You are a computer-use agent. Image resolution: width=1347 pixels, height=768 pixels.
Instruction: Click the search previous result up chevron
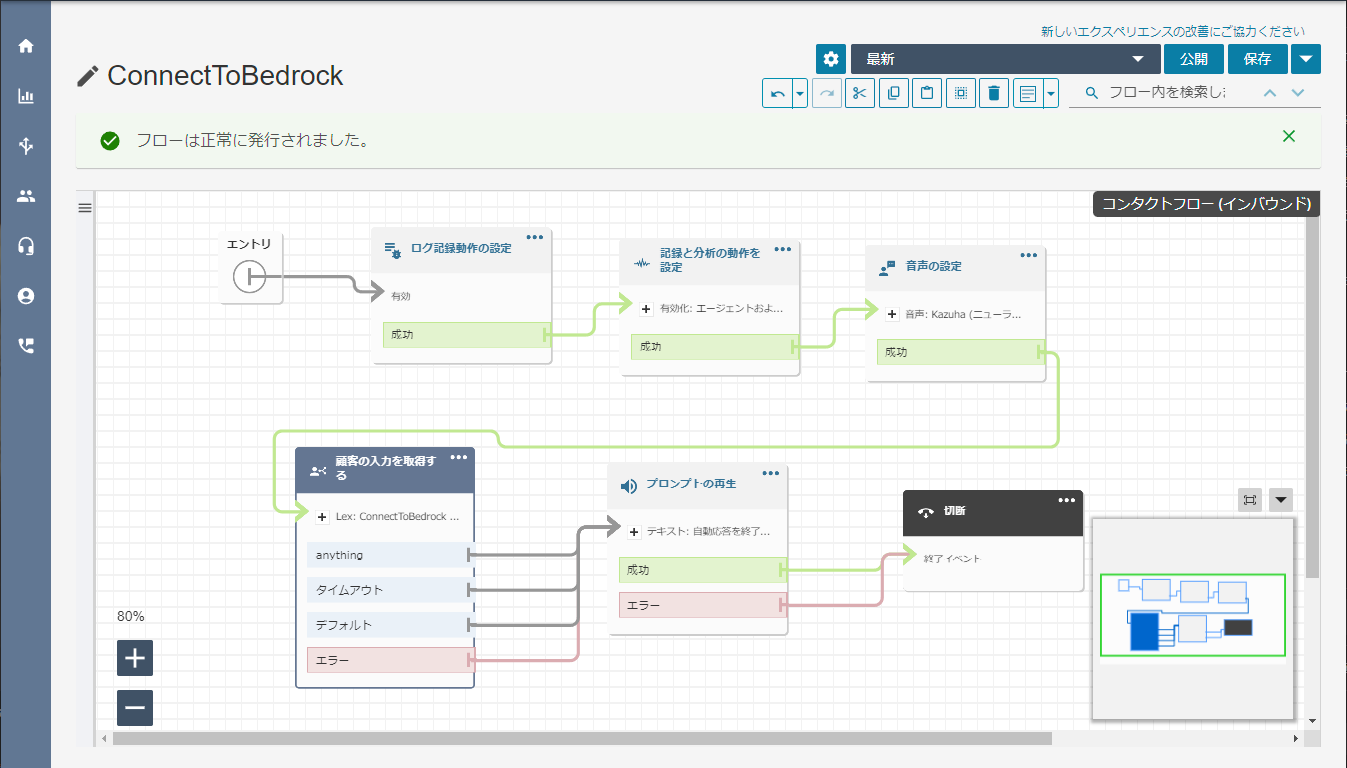(1270, 92)
